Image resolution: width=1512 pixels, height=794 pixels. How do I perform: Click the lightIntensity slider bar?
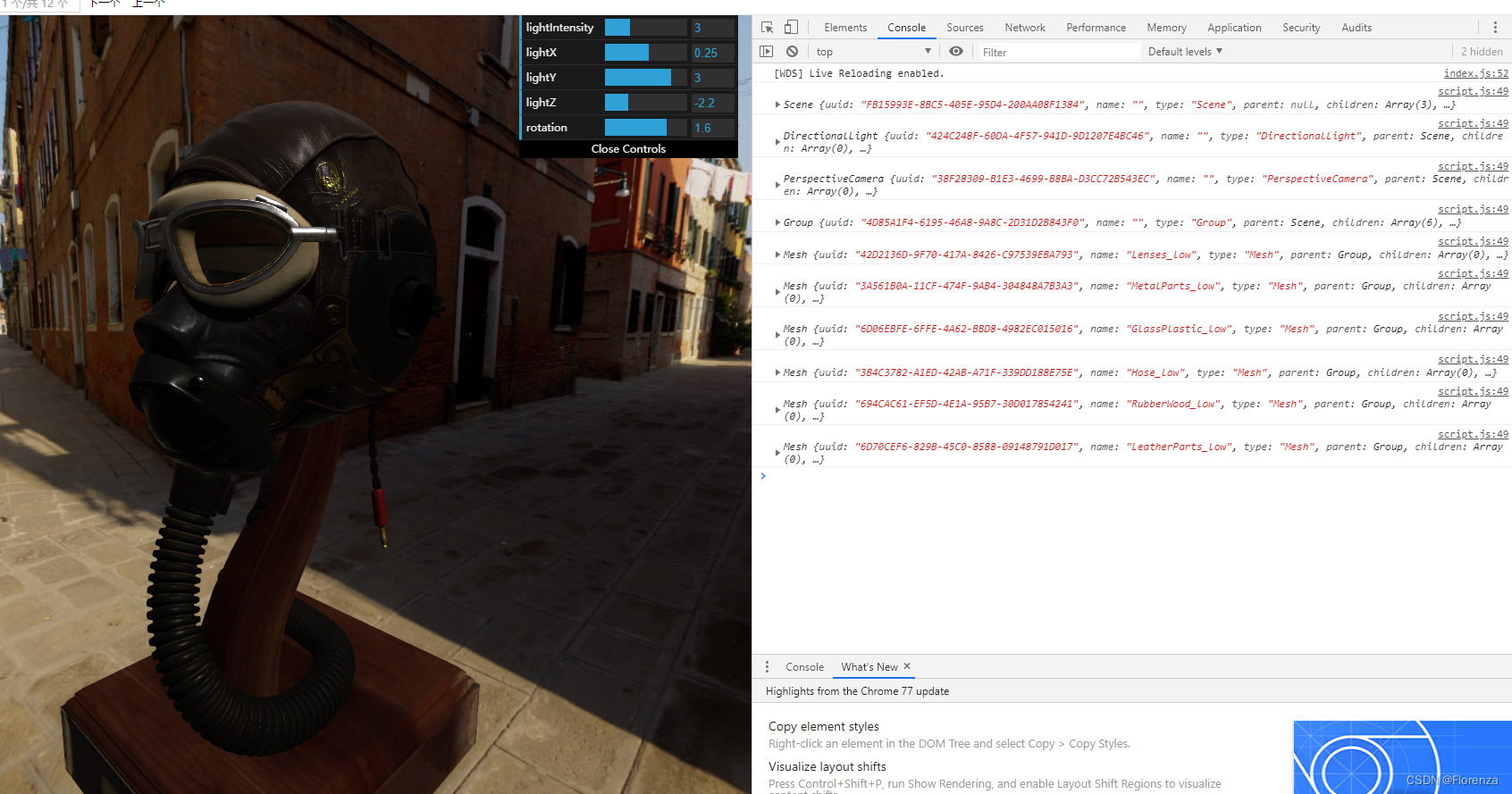coord(646,28)
